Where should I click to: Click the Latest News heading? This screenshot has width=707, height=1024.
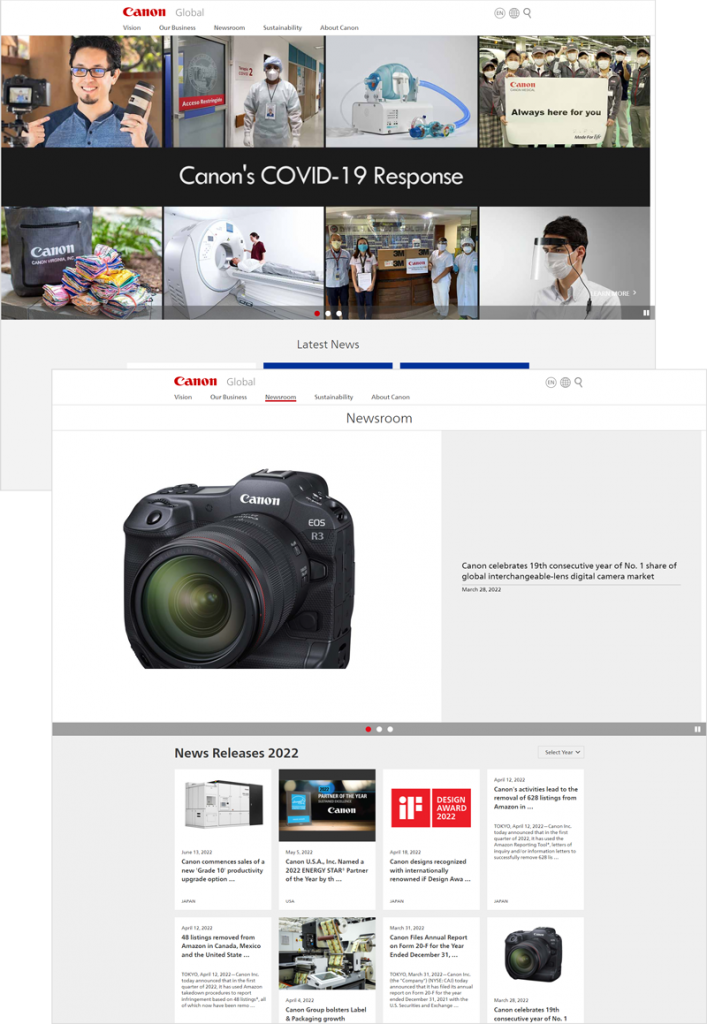328,344
